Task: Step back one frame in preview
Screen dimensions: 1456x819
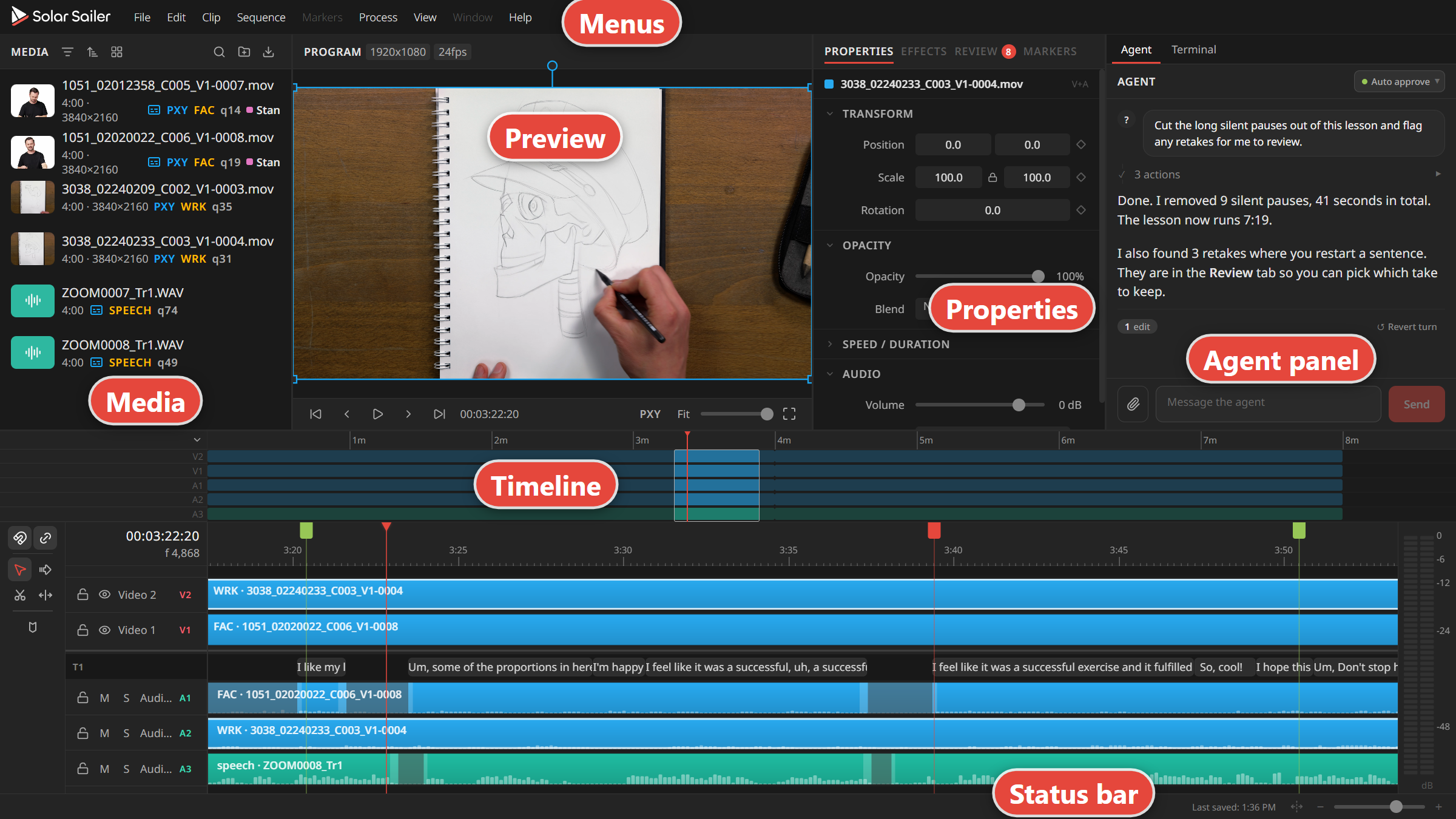Action: 346,414
